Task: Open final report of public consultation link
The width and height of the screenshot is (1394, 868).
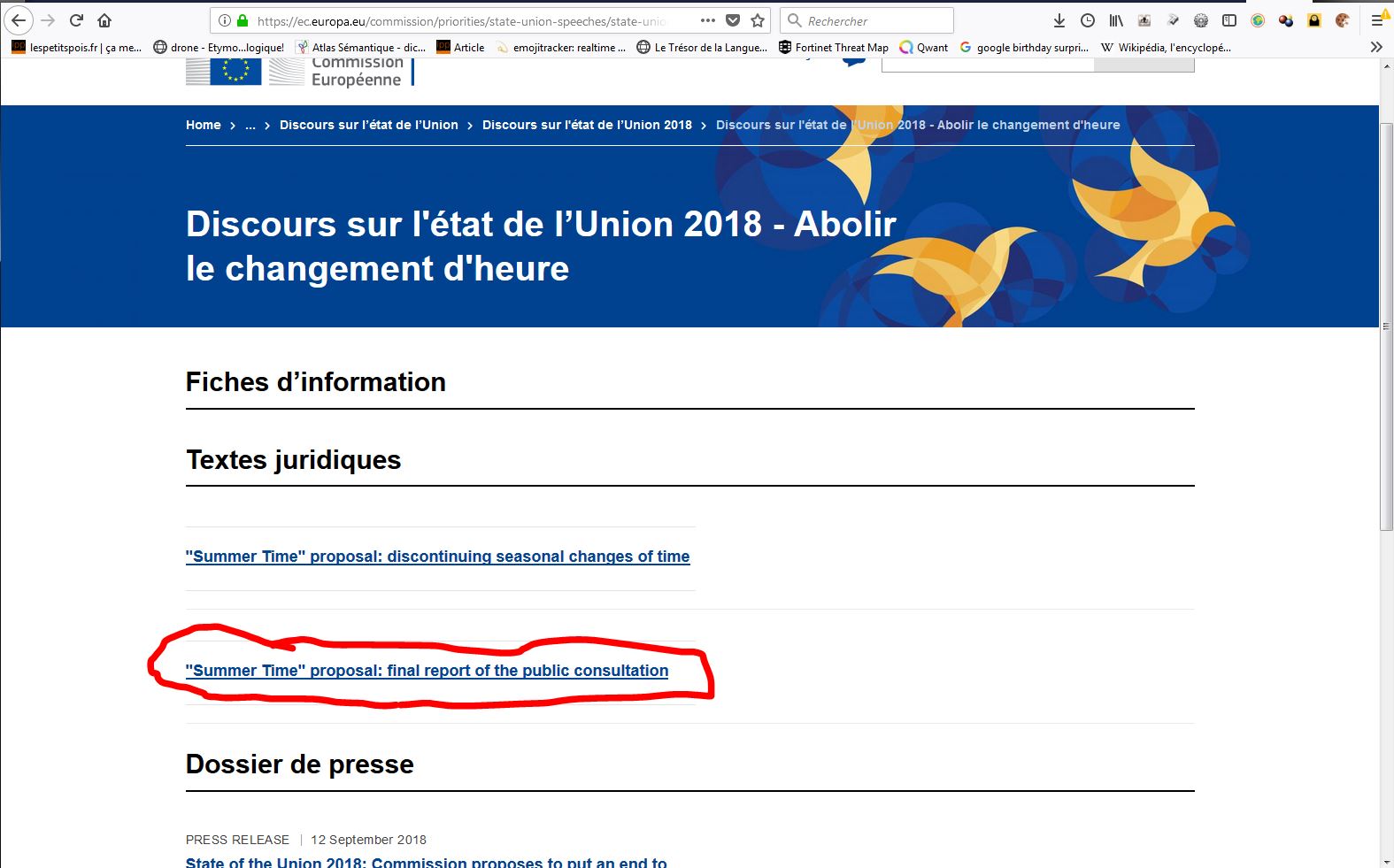Action: [x=427, y=671]
